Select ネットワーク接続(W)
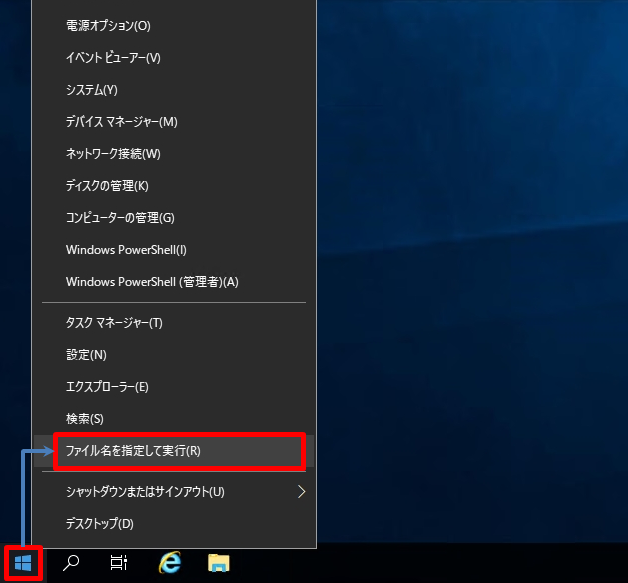 [x=174, y=154]
